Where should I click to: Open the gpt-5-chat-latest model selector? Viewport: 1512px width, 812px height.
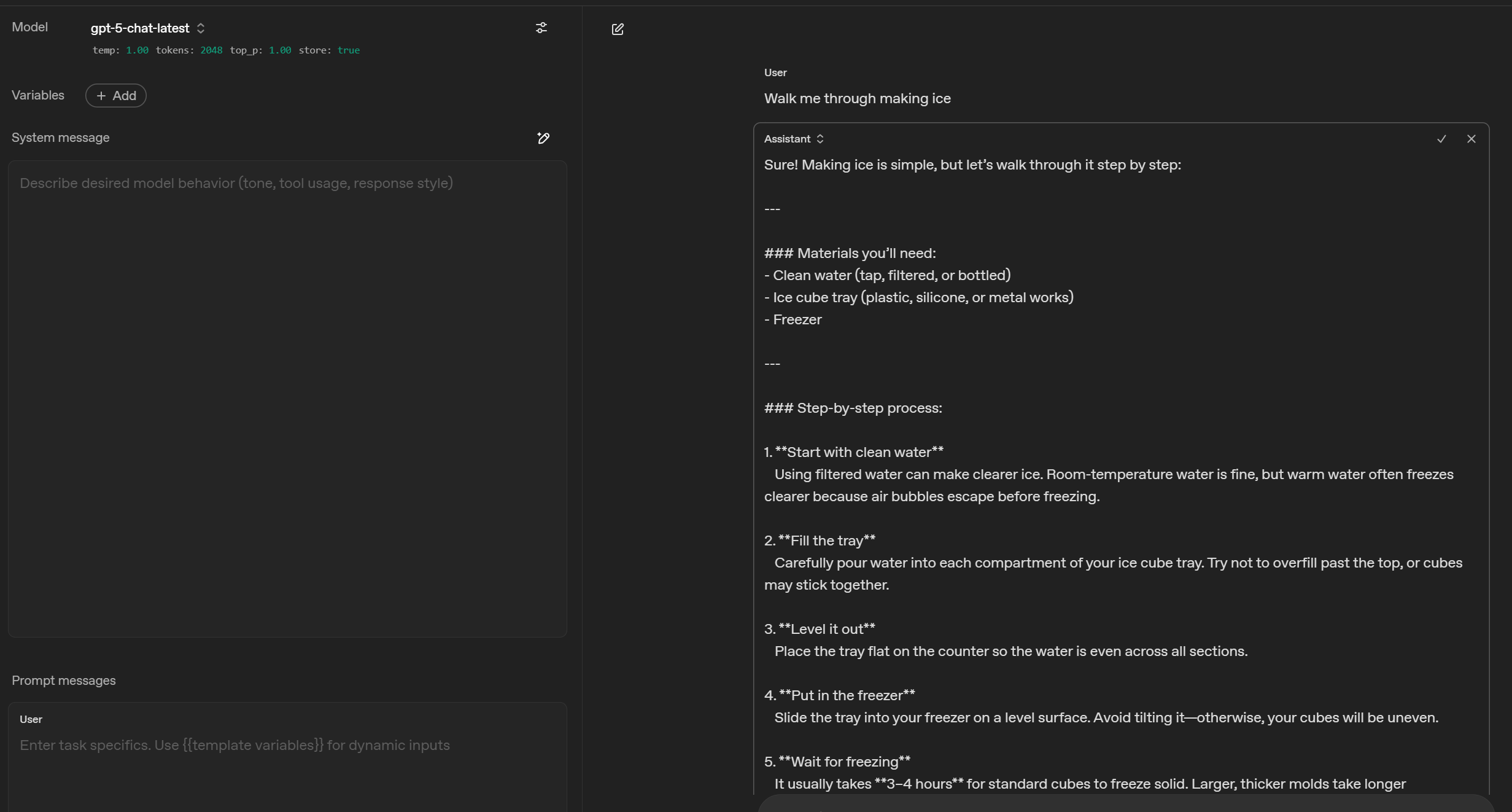pyautogui.click(x=141, y=28)
